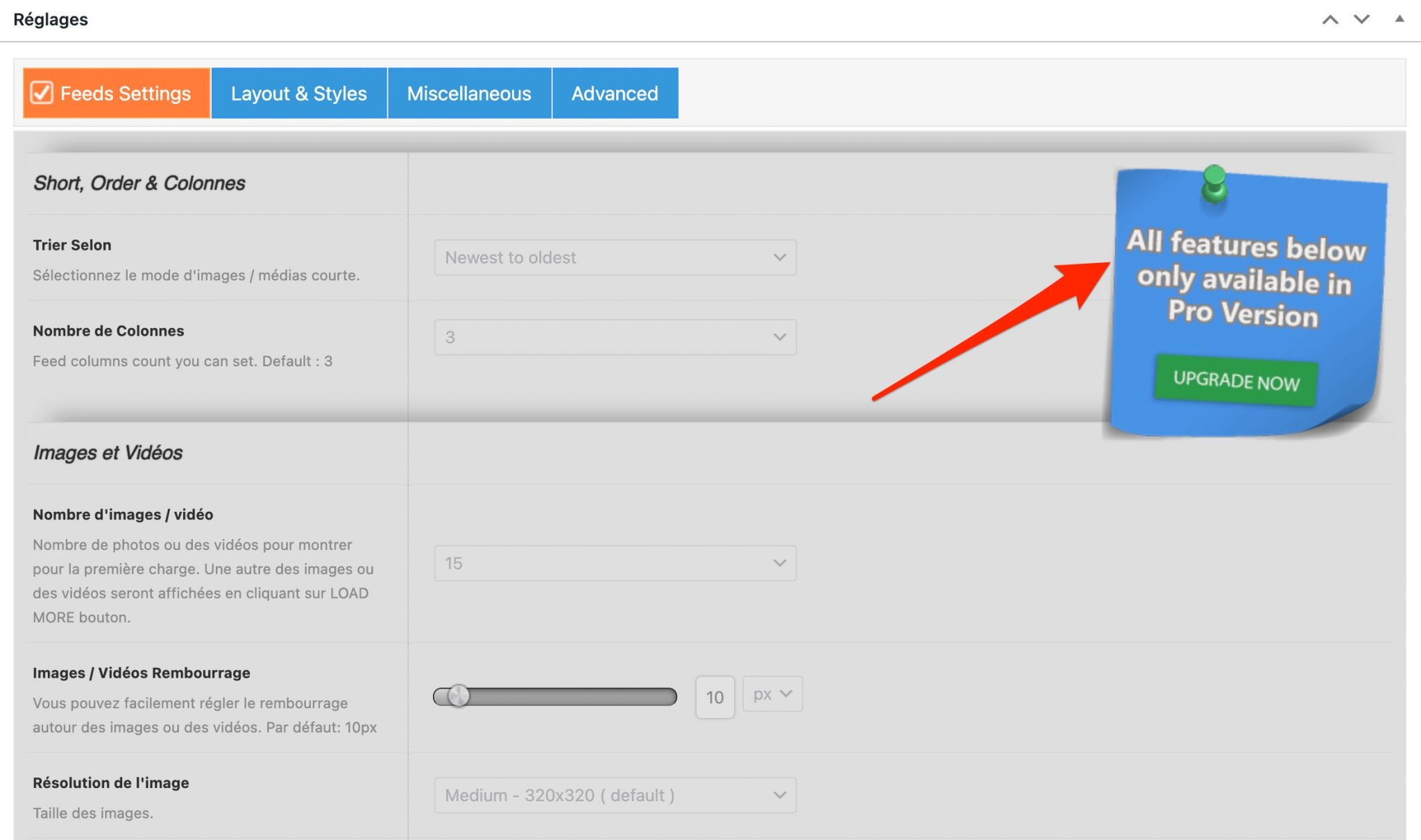Click the downward chevron beside Réglages
Screen dimensions: 1421x840
[1361, 19]
